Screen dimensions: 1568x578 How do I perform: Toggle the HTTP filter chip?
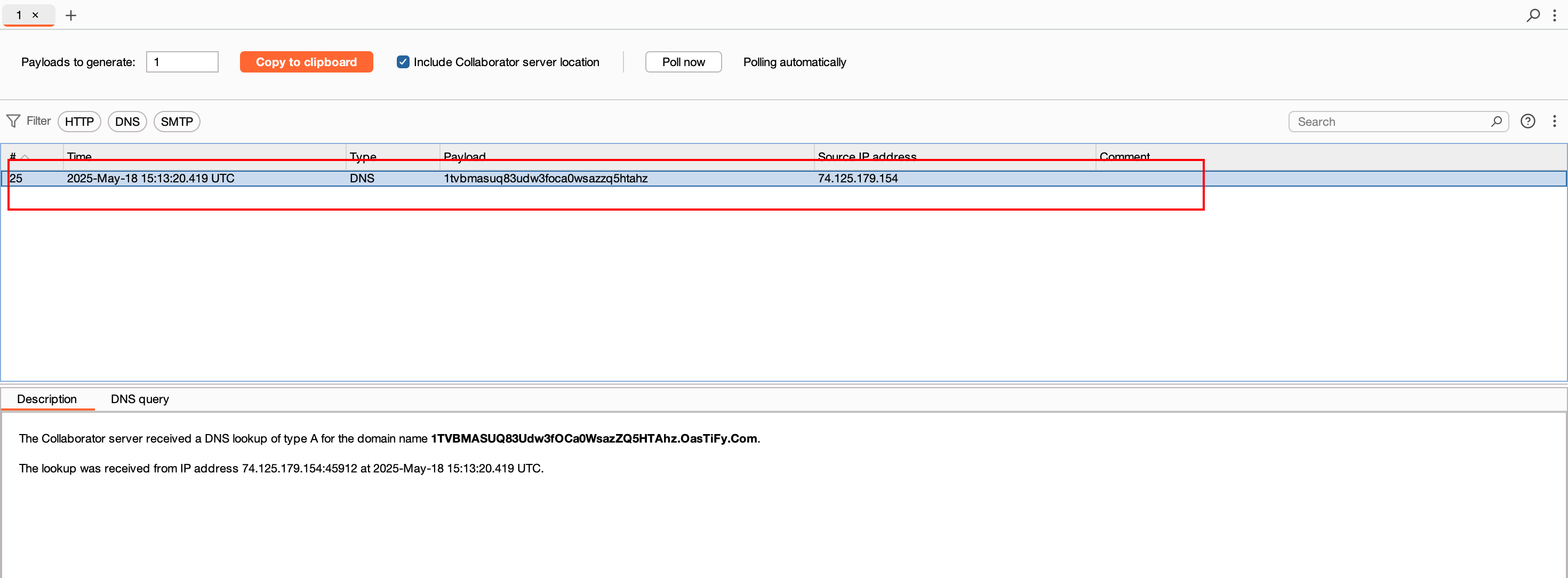[x=79, y=122]
